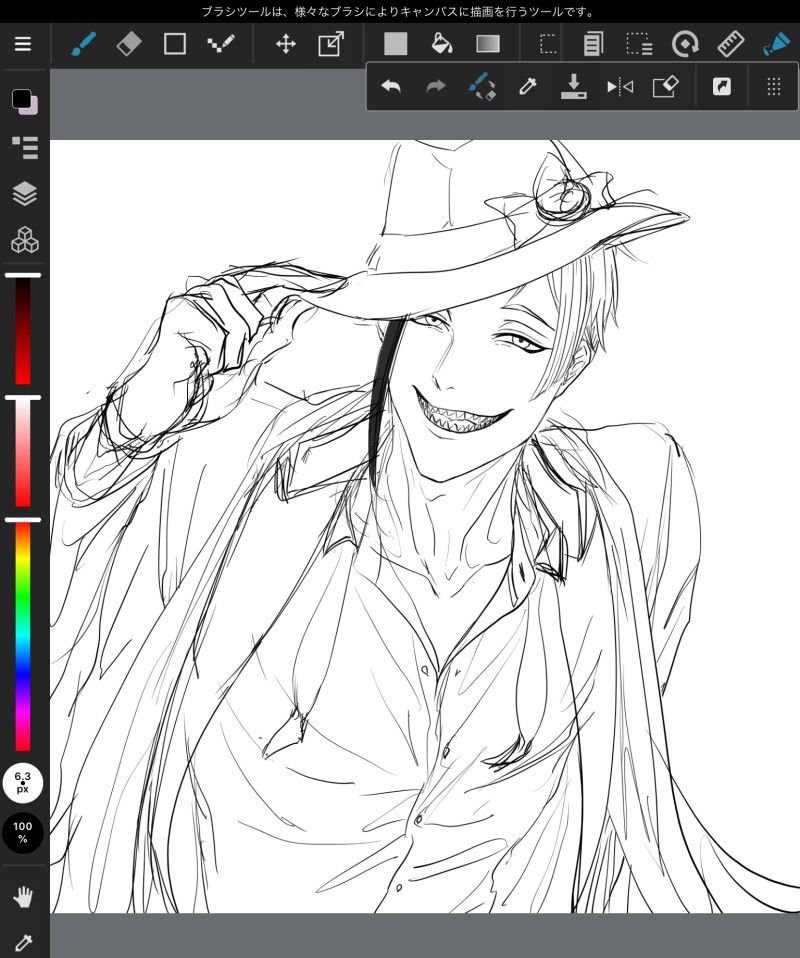The height and width of the screenshot is (958, 800).
Task: Redo the undone stroke
Action: (436, 87)
